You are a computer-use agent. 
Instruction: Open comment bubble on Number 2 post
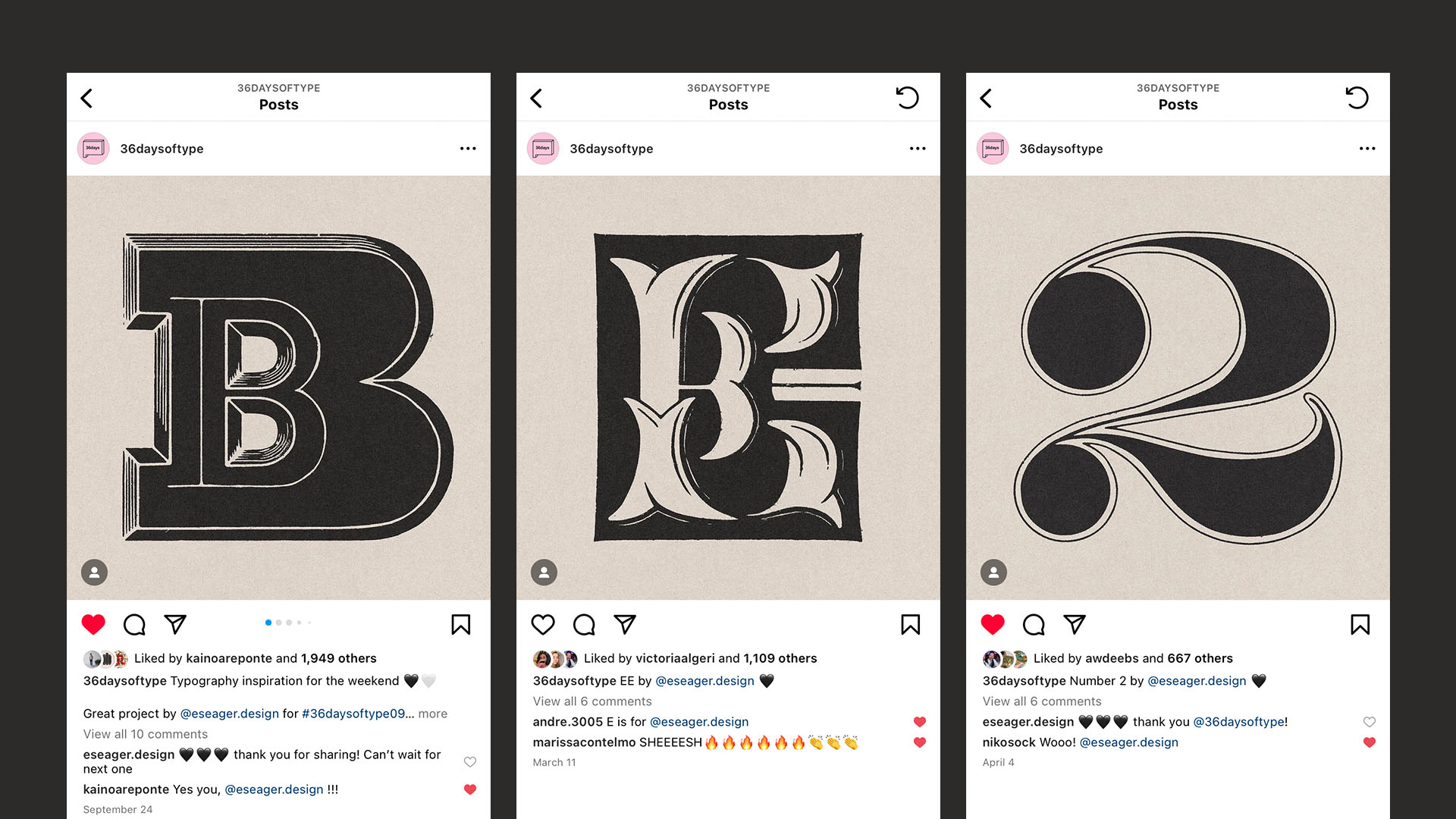tap(1034, 625)
